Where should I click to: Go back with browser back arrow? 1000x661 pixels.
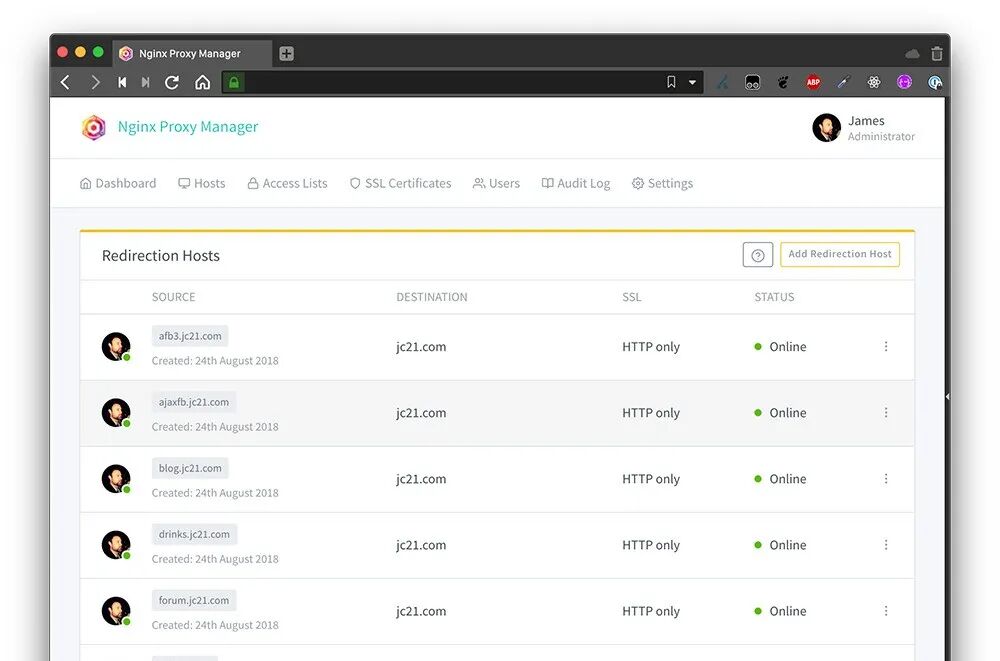point(65,82)
